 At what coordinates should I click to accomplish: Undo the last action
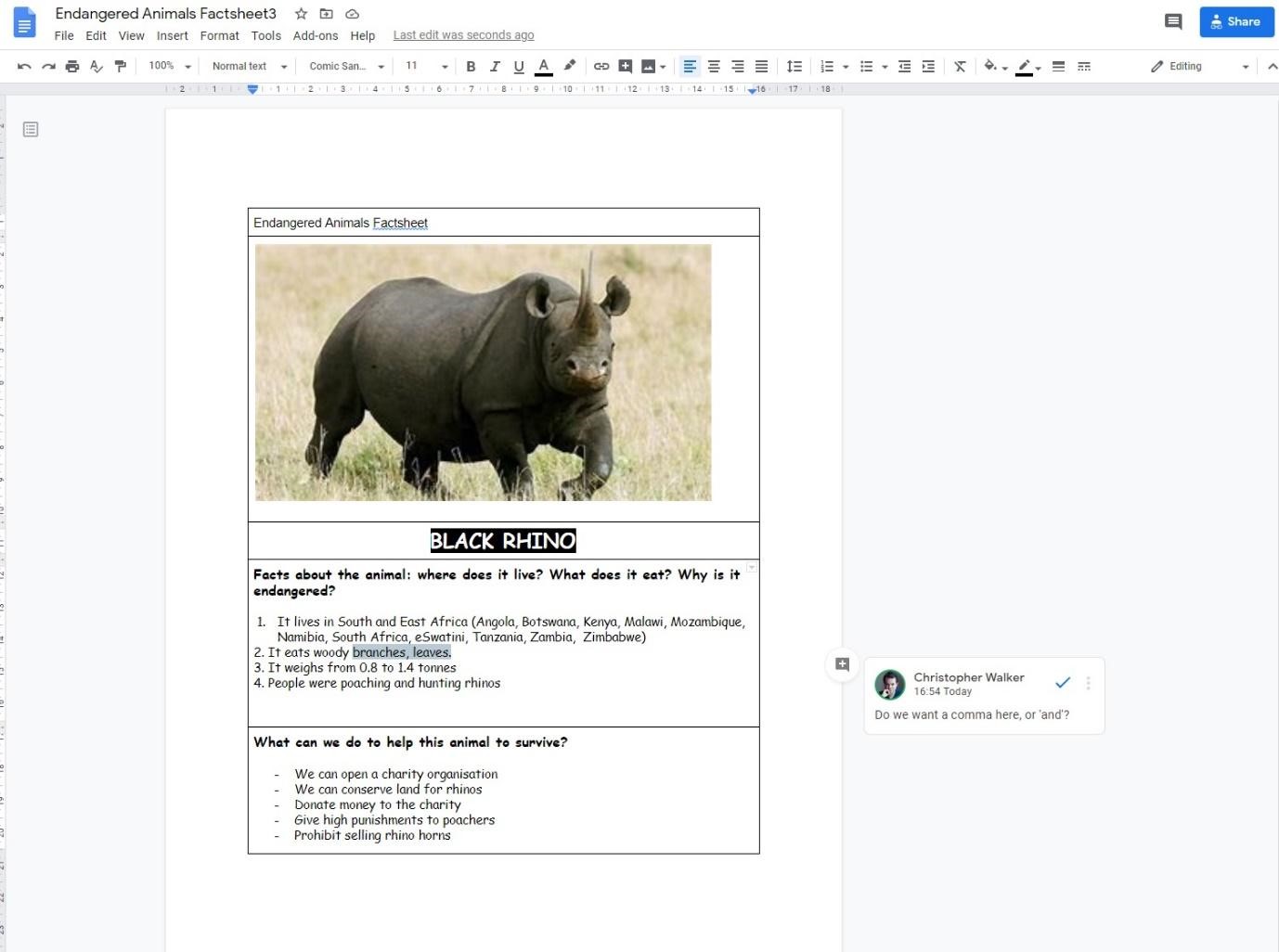click(24, 66)
